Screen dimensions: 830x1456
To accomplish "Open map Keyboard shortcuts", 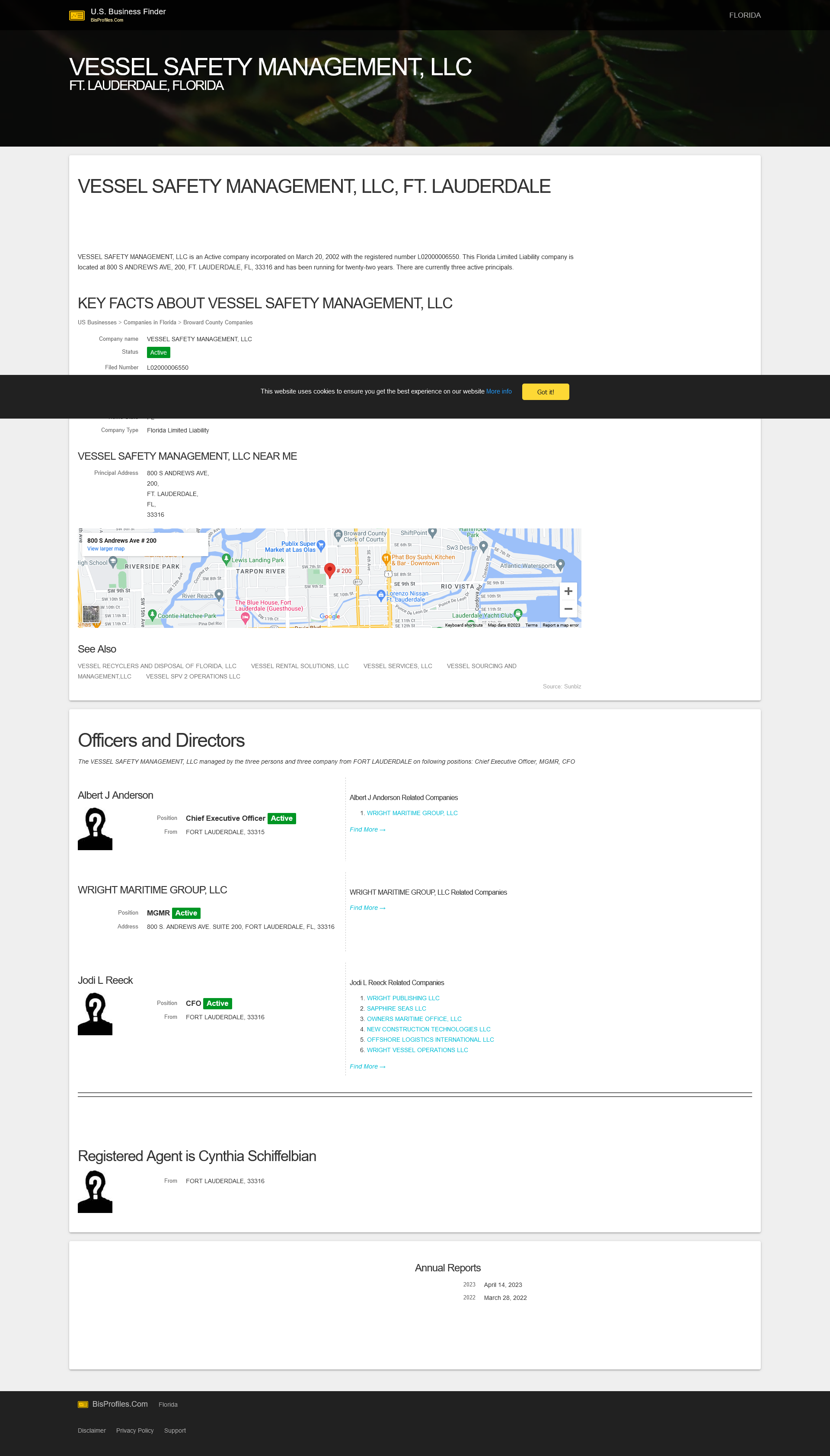I will pyautogui.click(x=463, y=625).
